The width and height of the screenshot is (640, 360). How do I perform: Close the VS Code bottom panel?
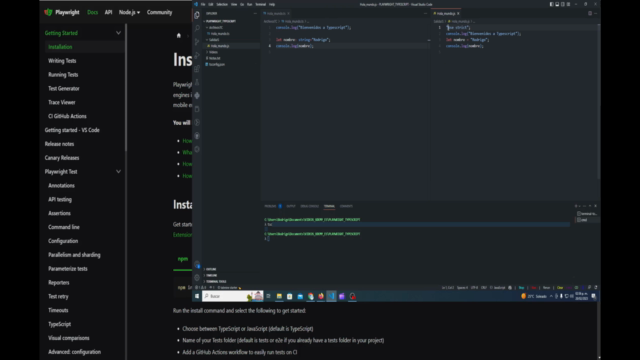595,206
